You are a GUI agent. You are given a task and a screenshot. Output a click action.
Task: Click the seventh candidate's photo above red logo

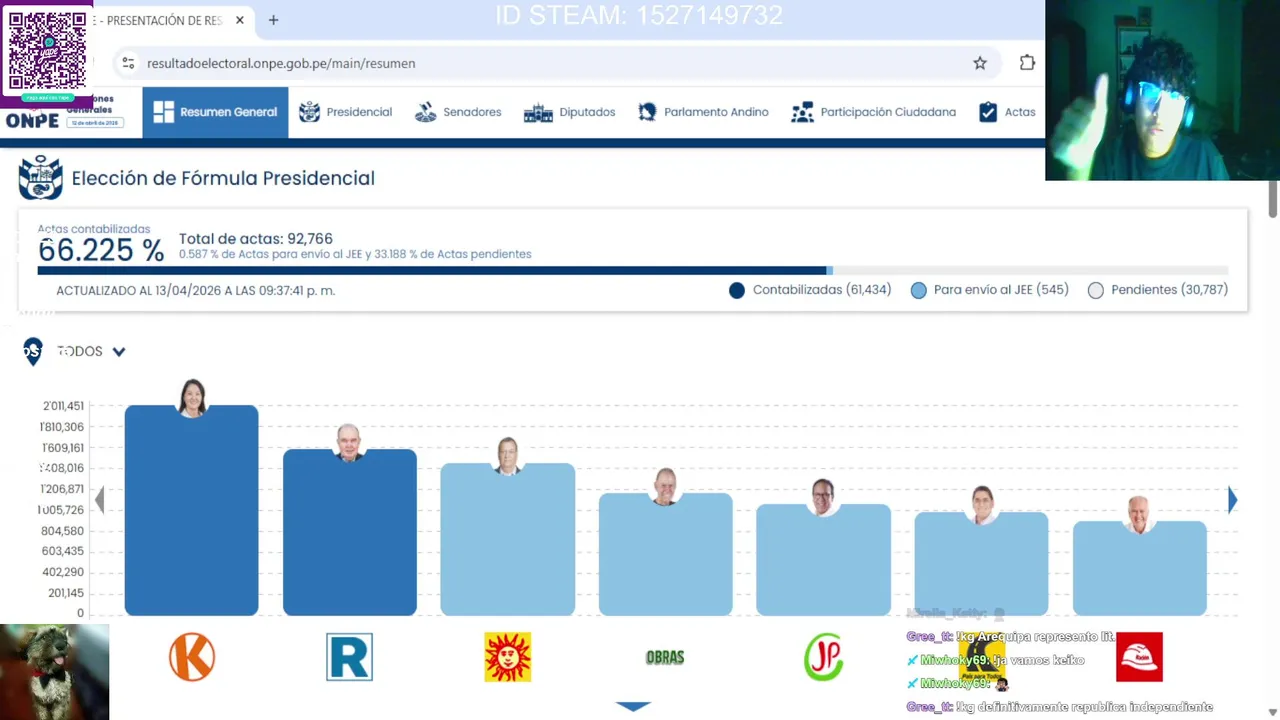(1139, 513)
